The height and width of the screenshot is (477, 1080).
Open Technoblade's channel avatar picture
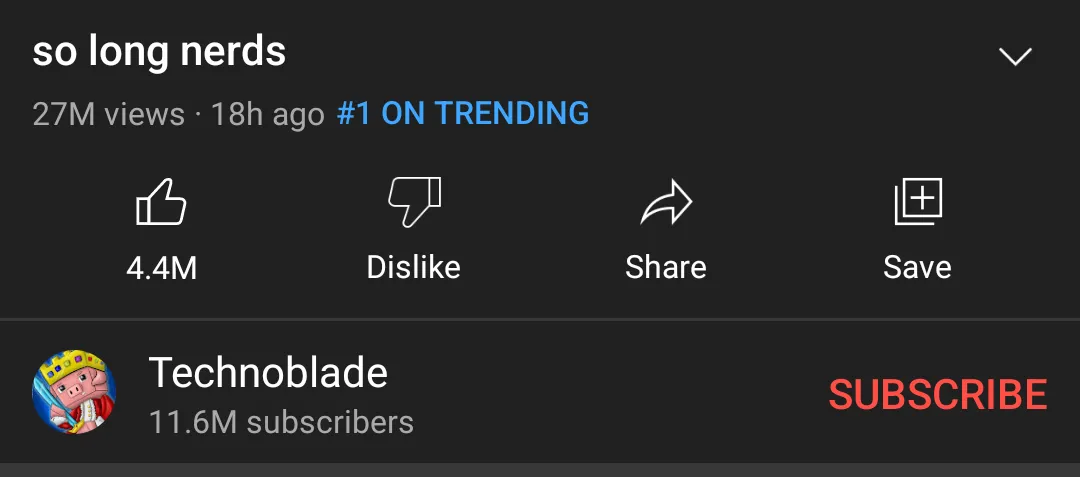tap(75, 391)
